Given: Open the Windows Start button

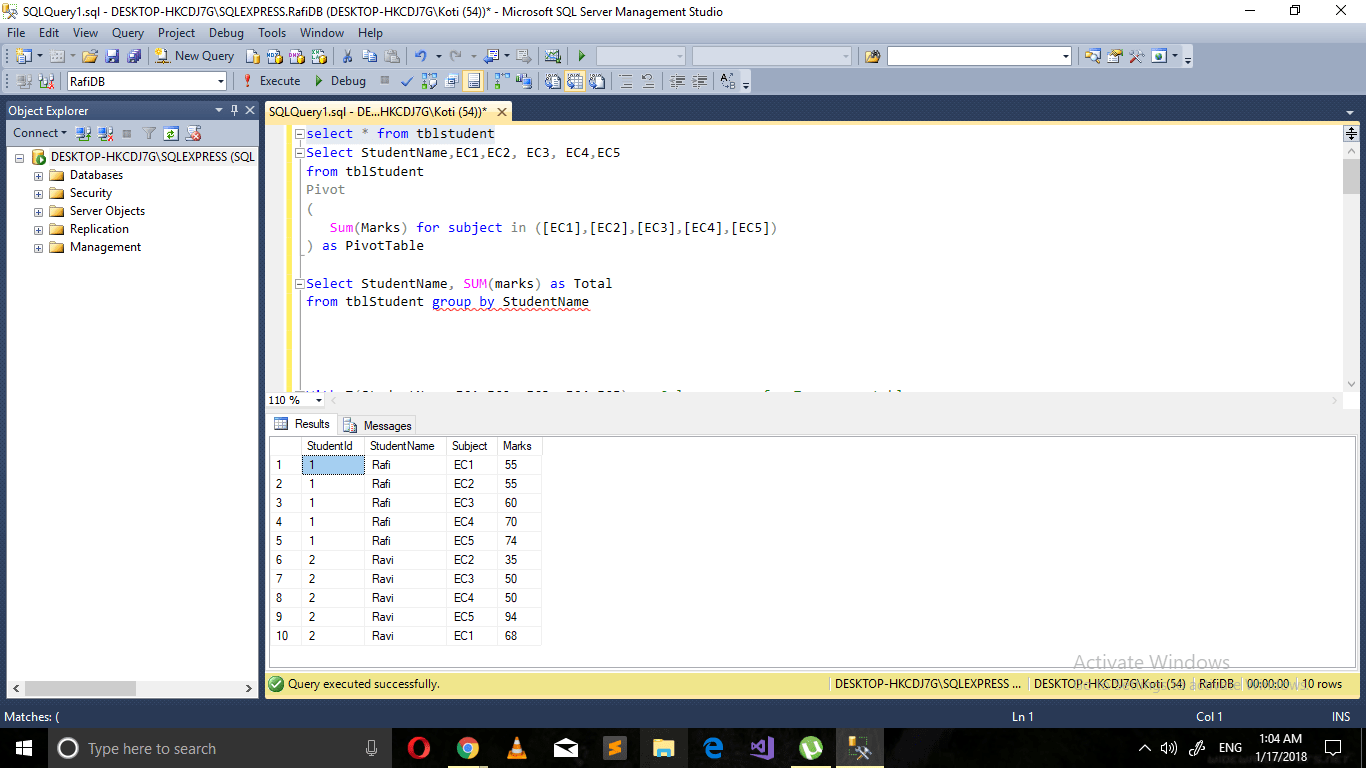Looking at the screenshot, I should pos(23,748).
